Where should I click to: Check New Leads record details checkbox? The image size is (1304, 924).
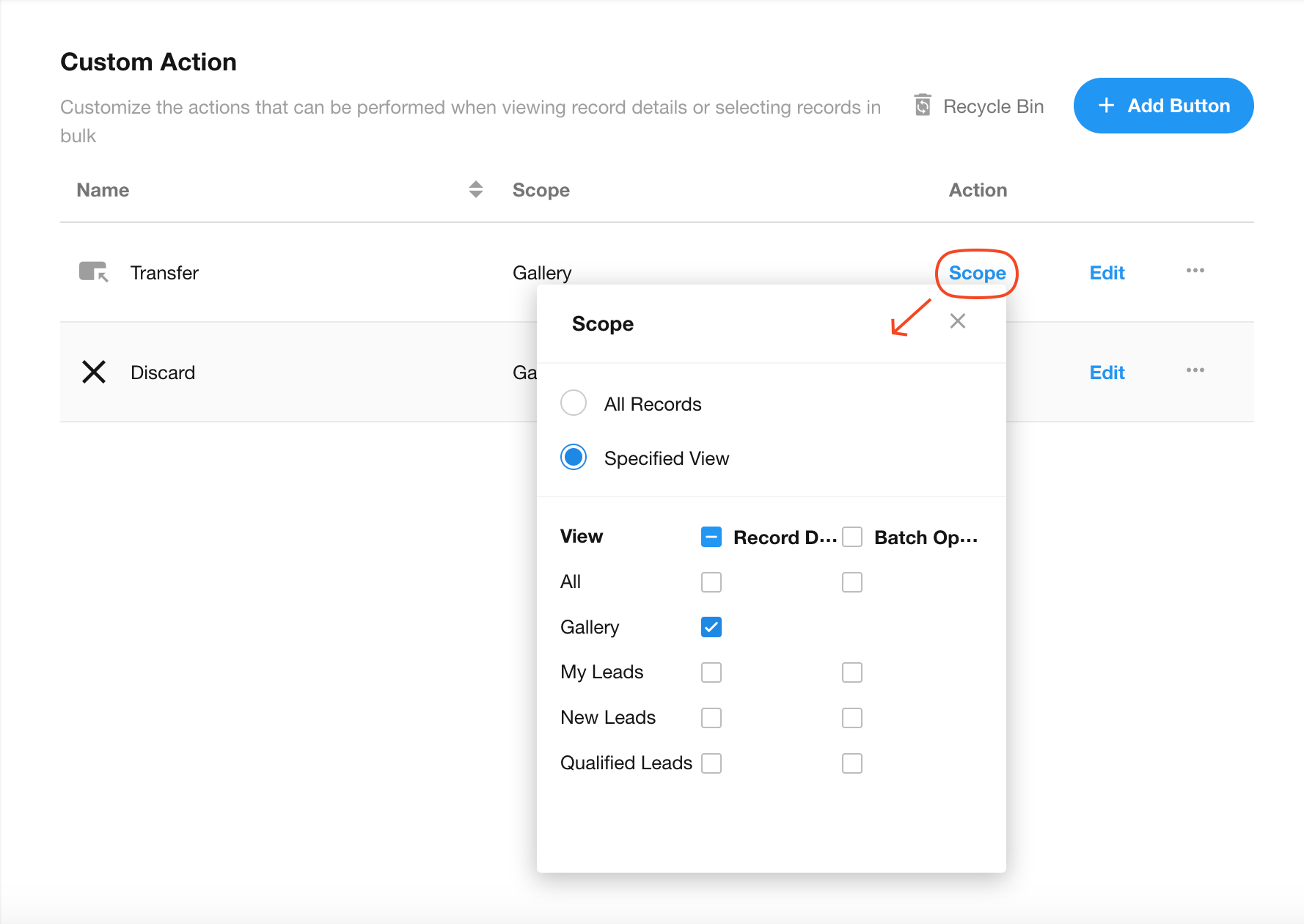click(711, 718)
